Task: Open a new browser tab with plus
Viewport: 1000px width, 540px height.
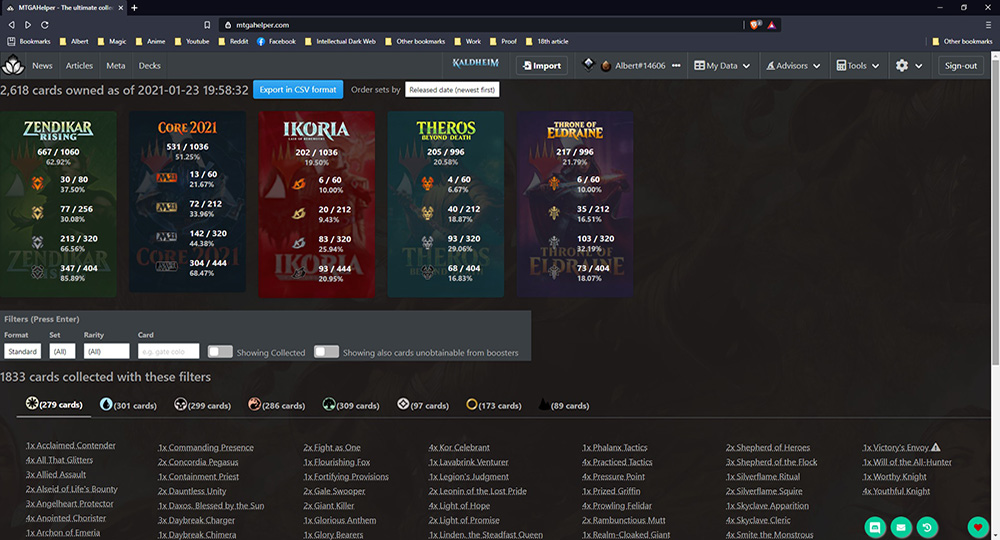Action: [x=135, y=8]
